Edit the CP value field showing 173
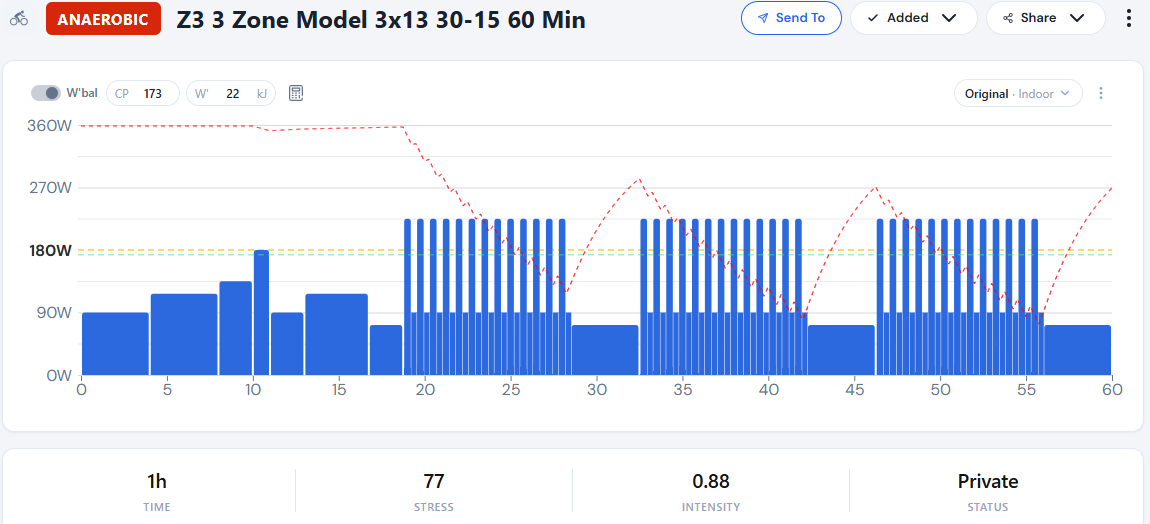 pos(143,93)
